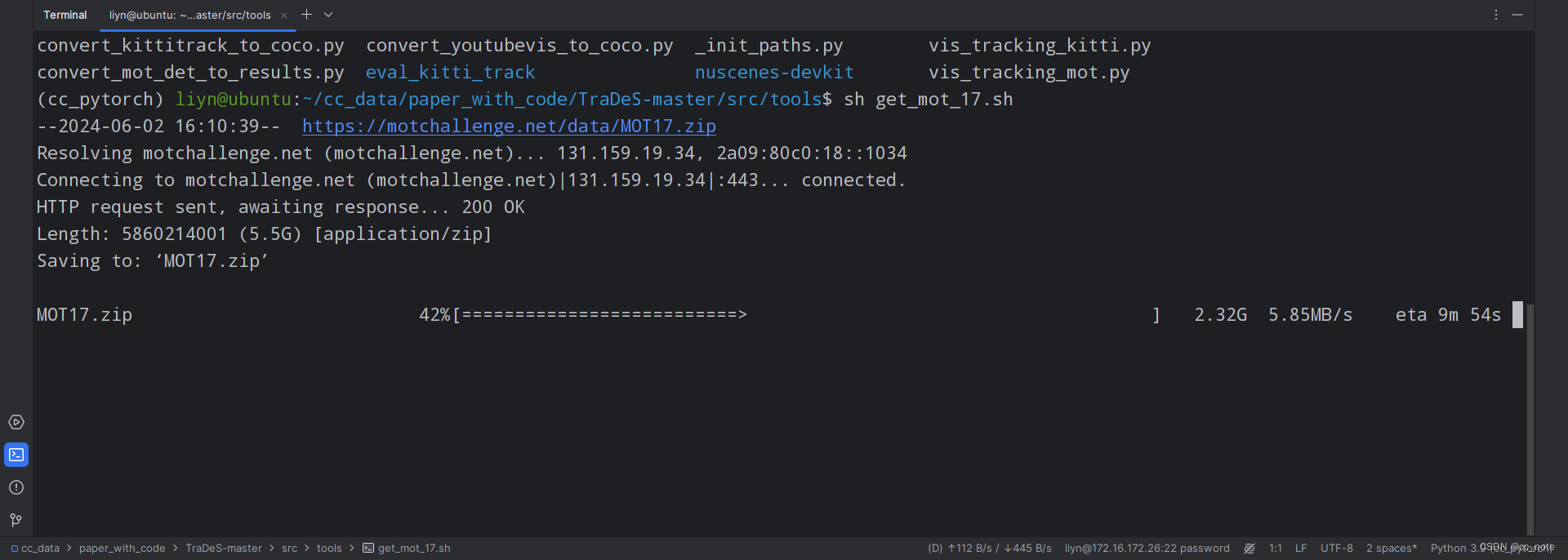1568x560 pixels.
Task: Open the UTF-8 encoding selector
Action: [1336, 548]
